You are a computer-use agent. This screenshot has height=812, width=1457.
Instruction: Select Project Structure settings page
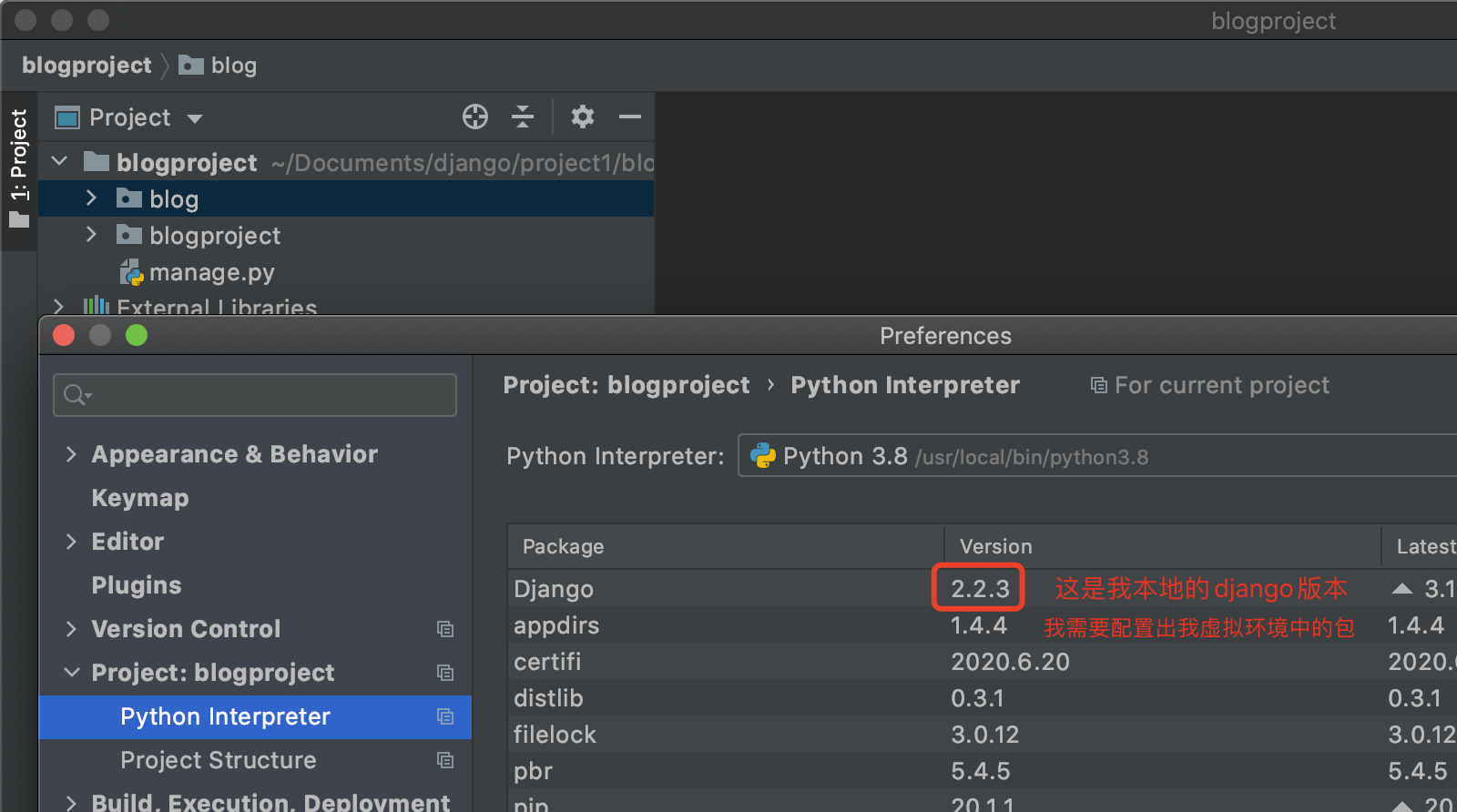(219, 760)
